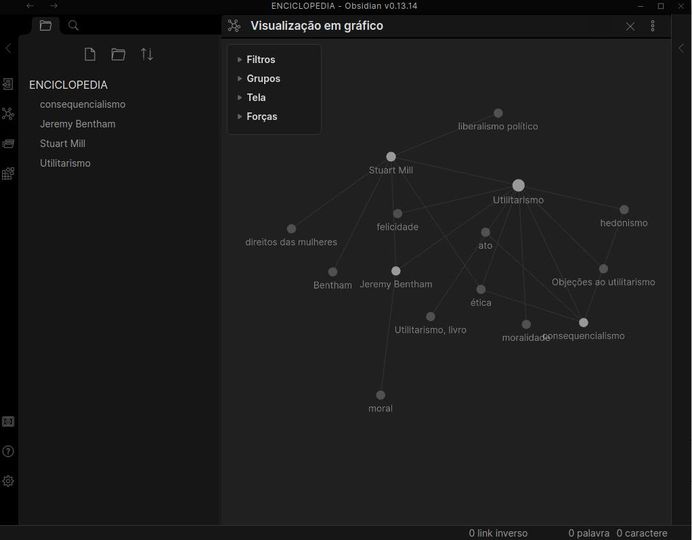This screenshot has height=540, width=692.
Task: Expand the Forças section
Action: [261, 117]
